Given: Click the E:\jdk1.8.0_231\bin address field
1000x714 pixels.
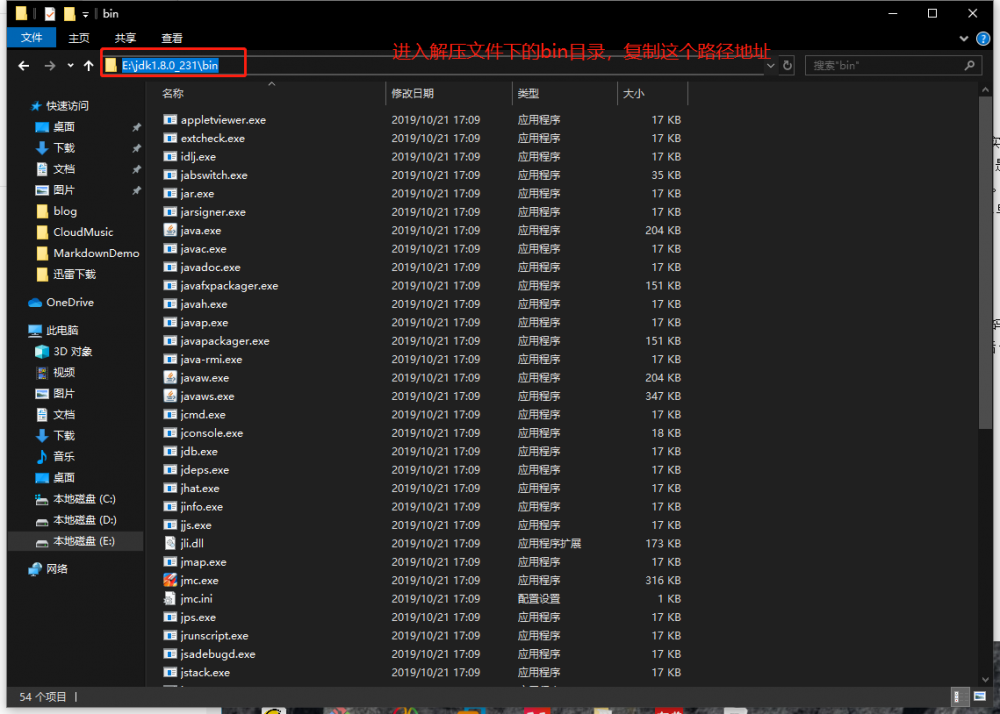Looking at the screenshot, I should (170, 65).
